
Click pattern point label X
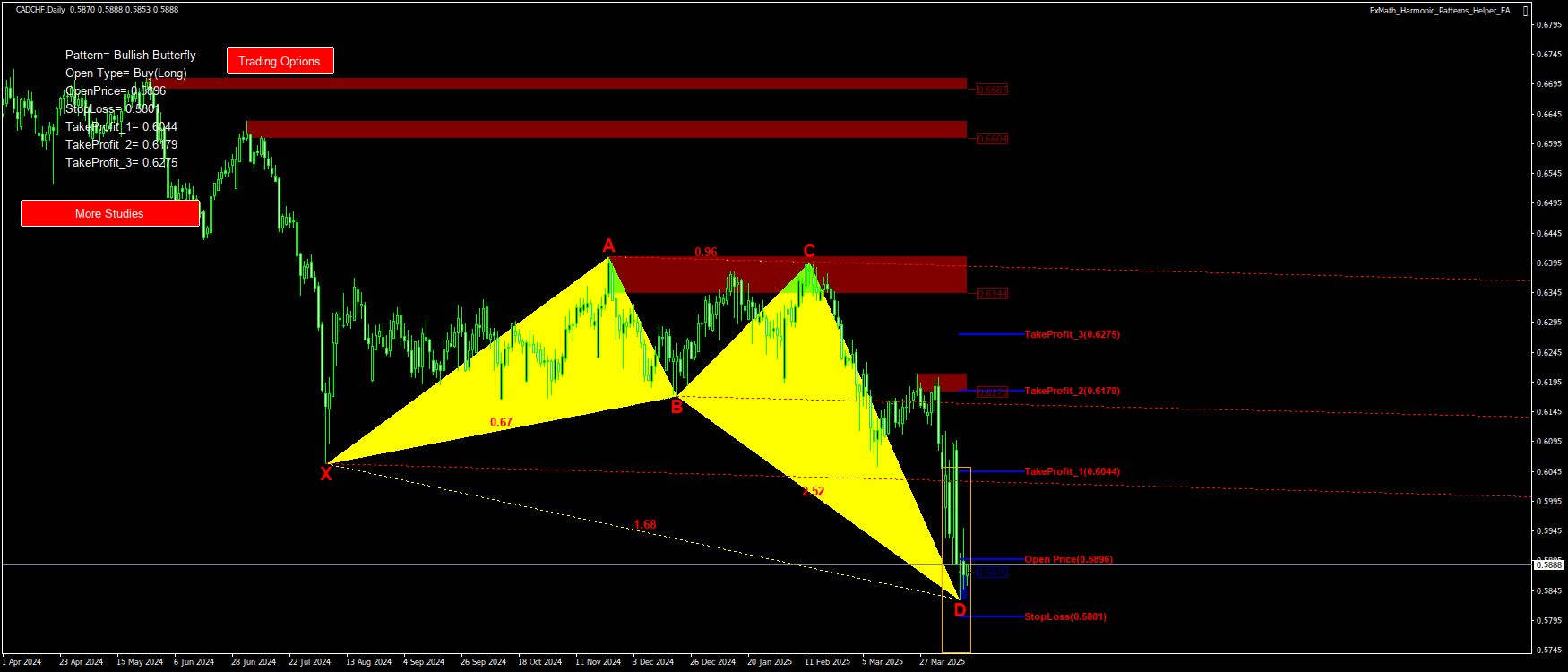pyautogui.click(x=326, y=474)
